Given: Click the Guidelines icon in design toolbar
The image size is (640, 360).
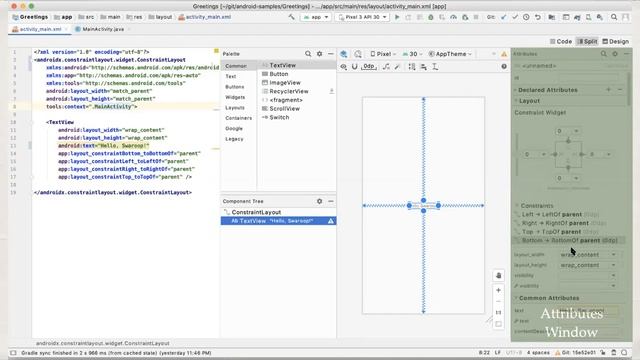Looking at the screenshot, I should click(x=435, y=67).
